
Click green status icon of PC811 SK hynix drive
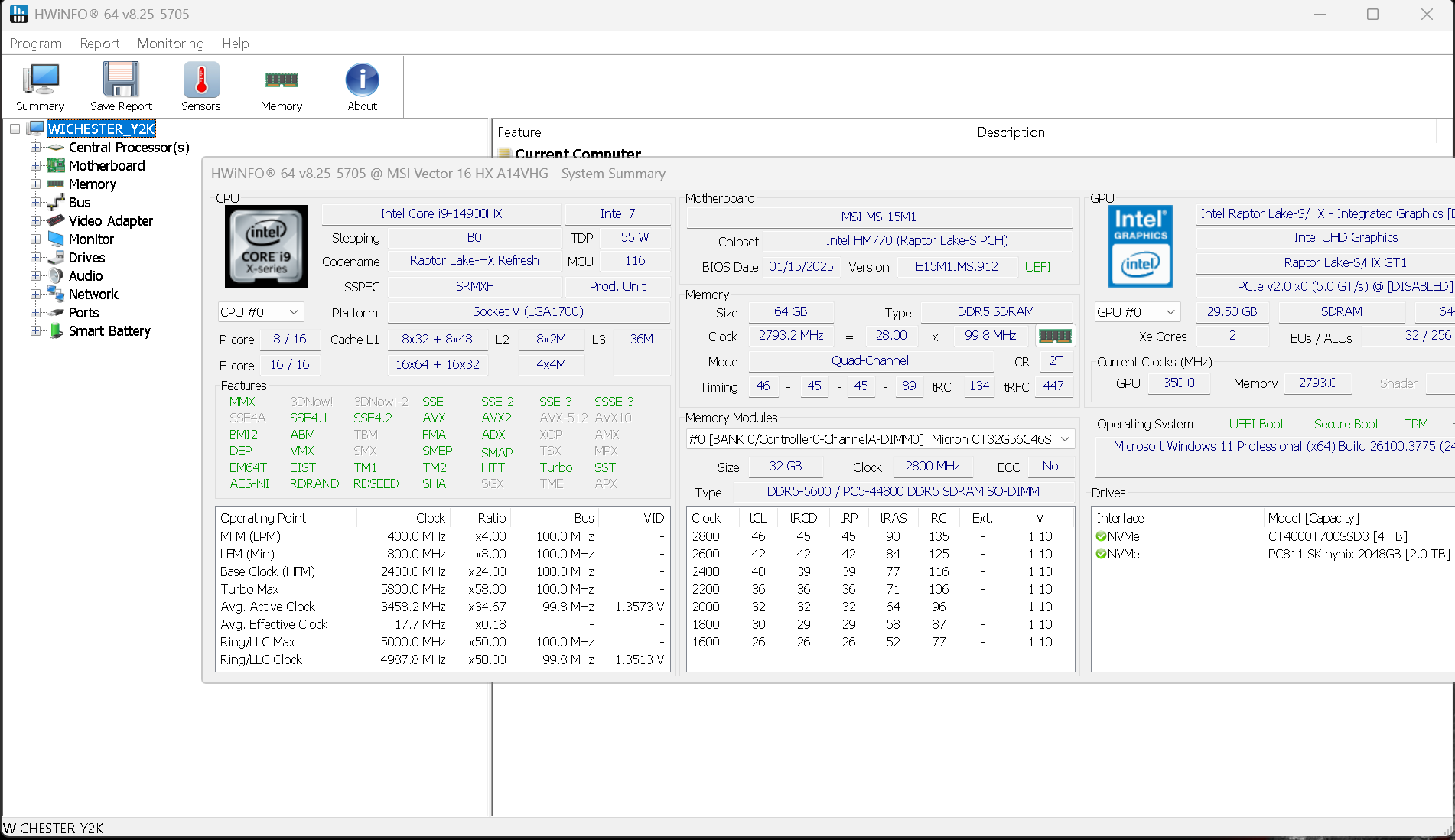click(x=1101, y=554)
